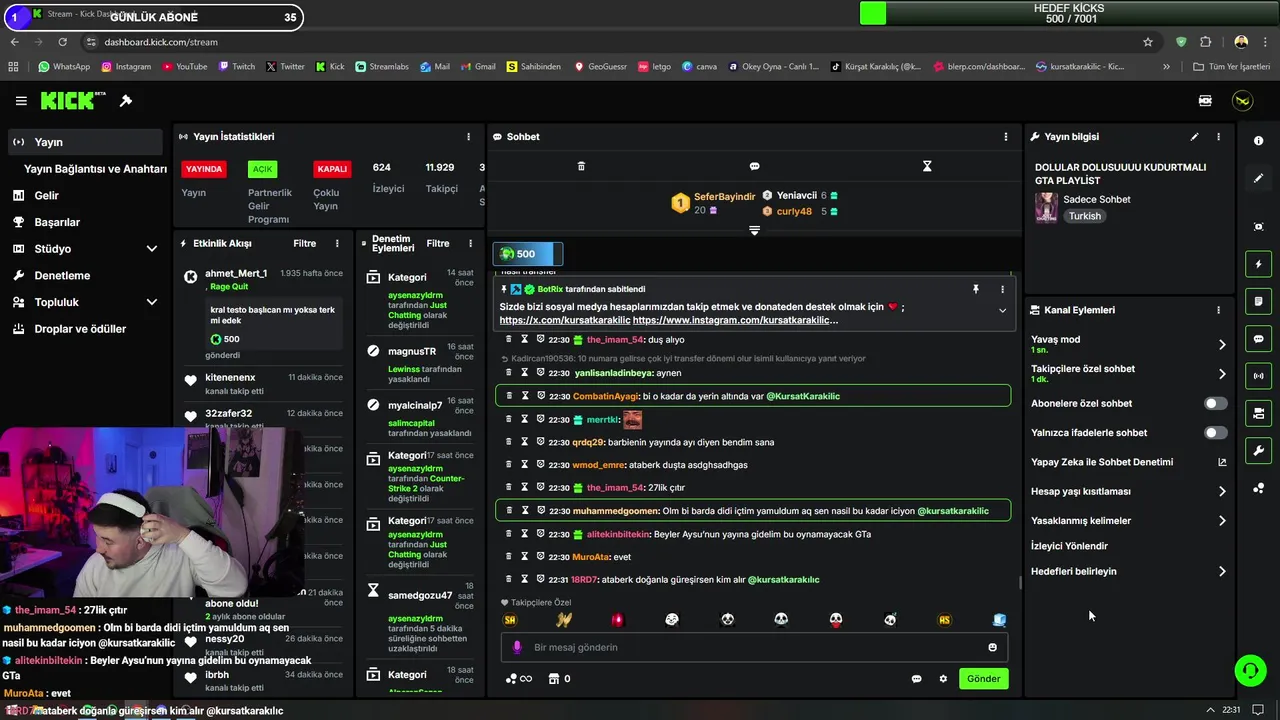Open the AI chat moderation external link icon
The image size is (1280, 720).
[1222, 462]
